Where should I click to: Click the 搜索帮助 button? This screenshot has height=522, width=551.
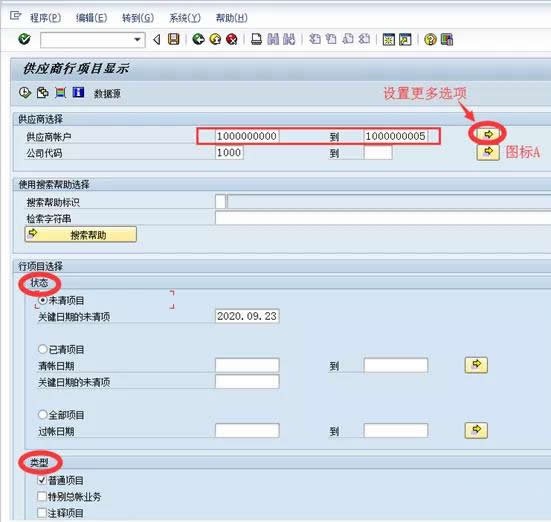click(x=81, y=234)
